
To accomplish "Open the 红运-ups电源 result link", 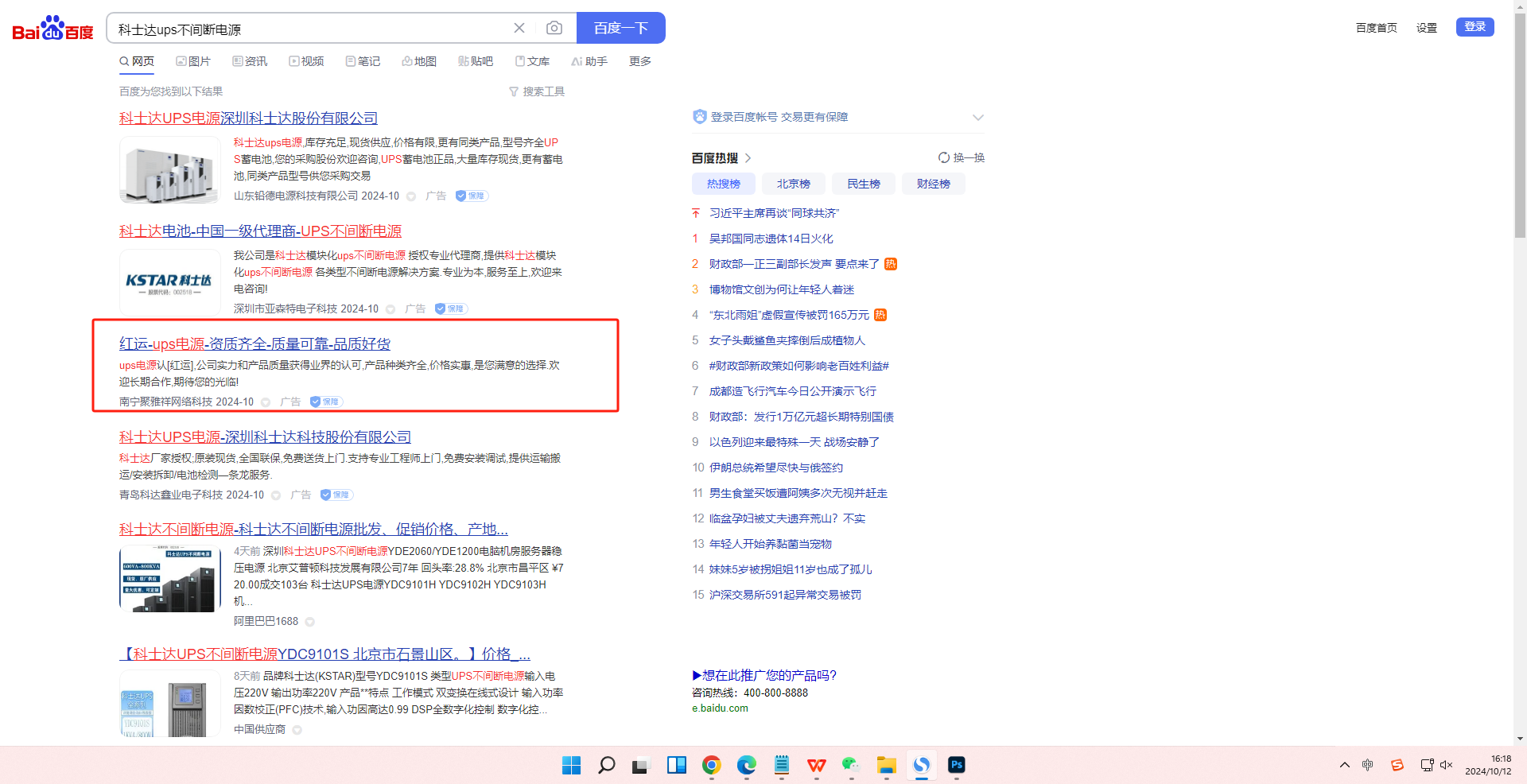I will (254, 343).
